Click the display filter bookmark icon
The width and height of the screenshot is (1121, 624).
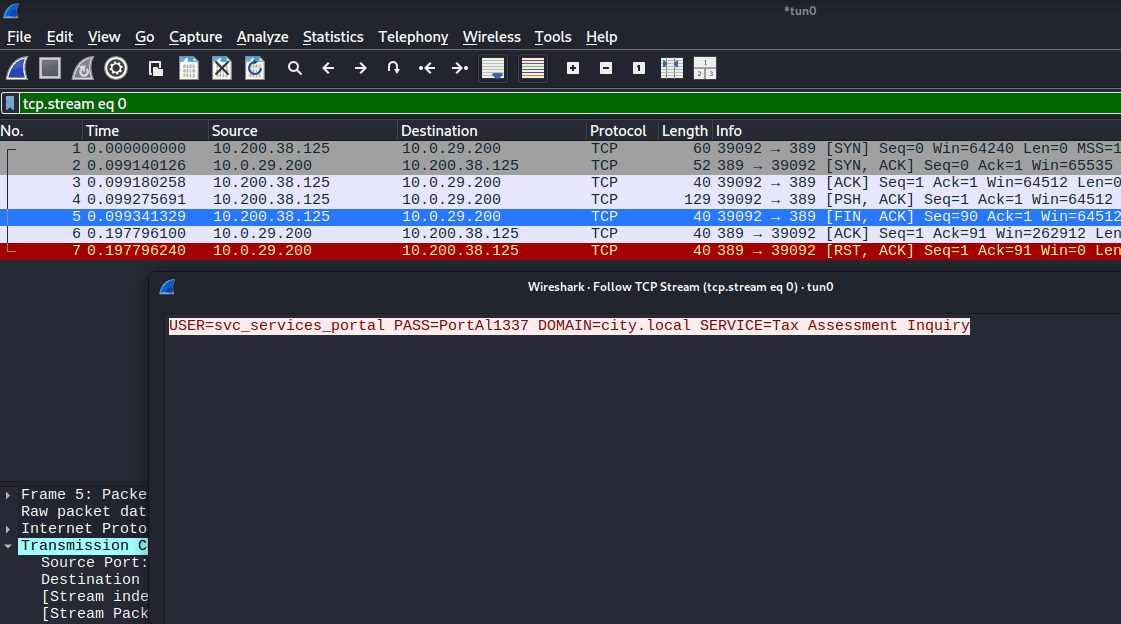pos(9,103)
